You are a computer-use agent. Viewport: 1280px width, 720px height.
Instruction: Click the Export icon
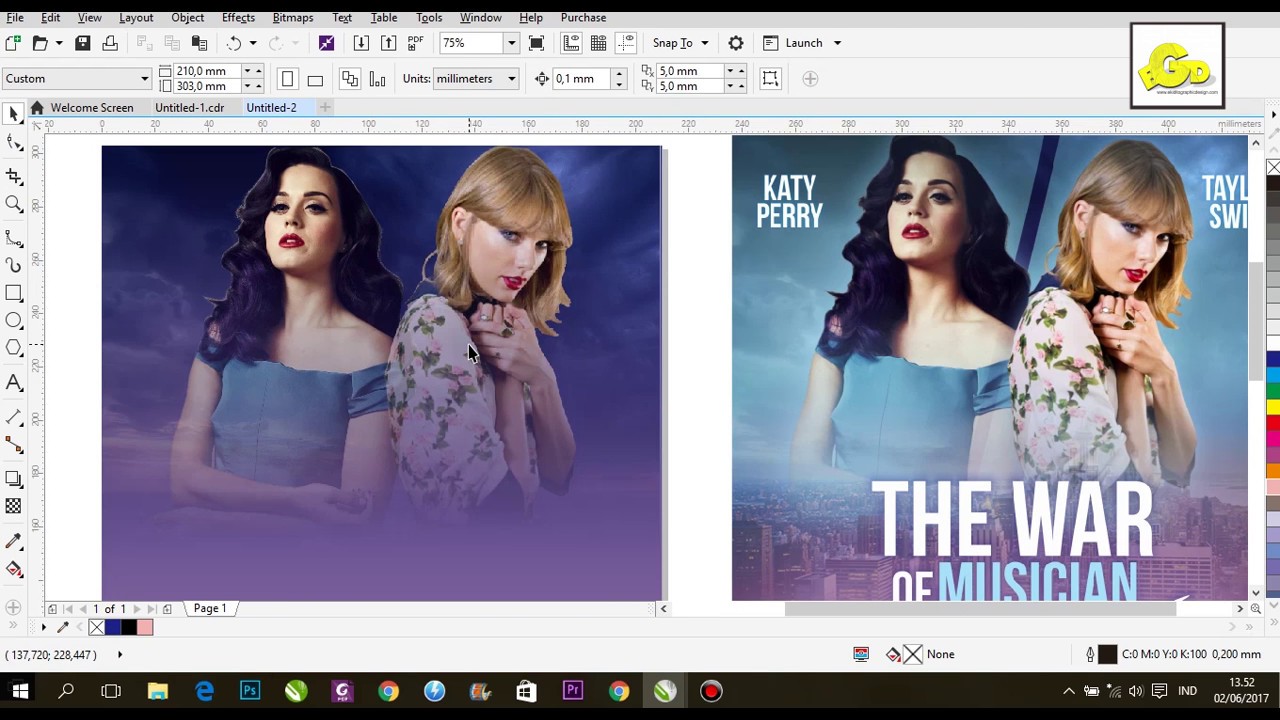click(388, 43)
